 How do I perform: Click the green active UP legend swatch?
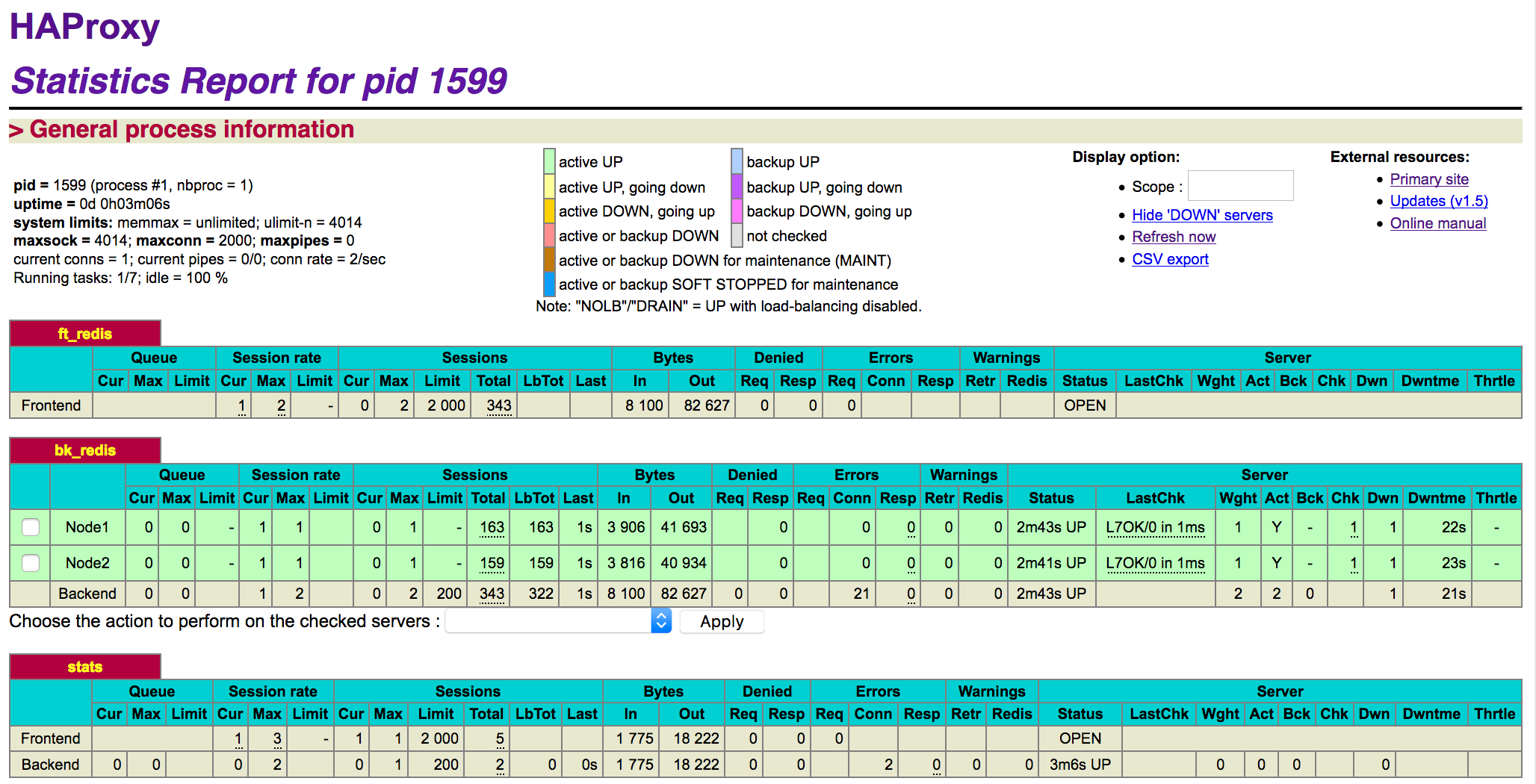(549, 161)
